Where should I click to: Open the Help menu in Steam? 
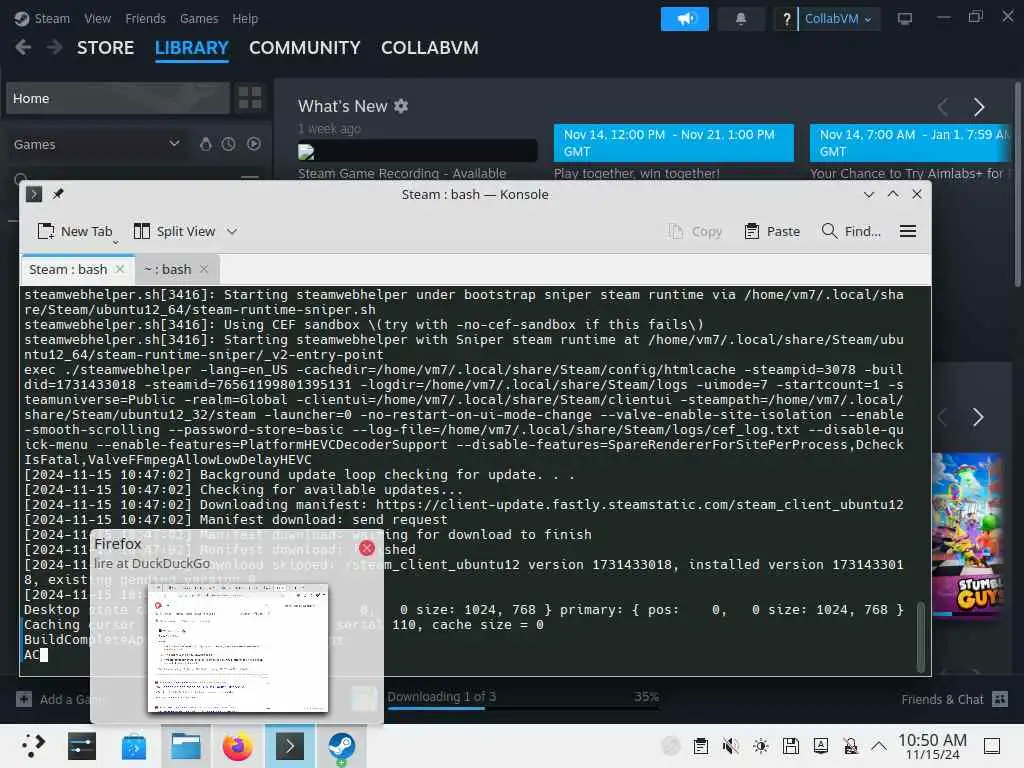click(245, 18)
